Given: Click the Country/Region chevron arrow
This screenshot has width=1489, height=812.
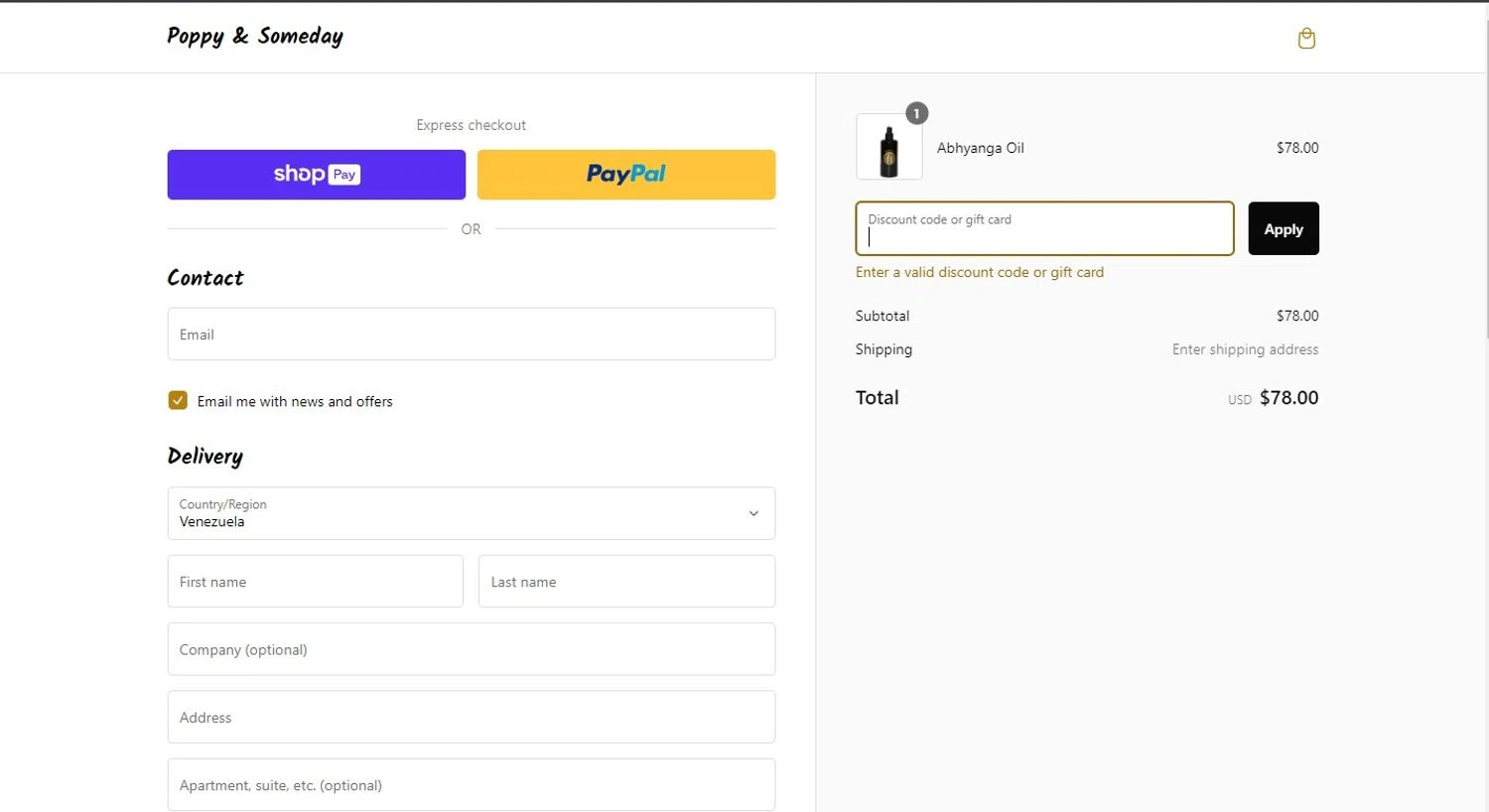Looking at the screenshot, I should (x=753, y=513).
